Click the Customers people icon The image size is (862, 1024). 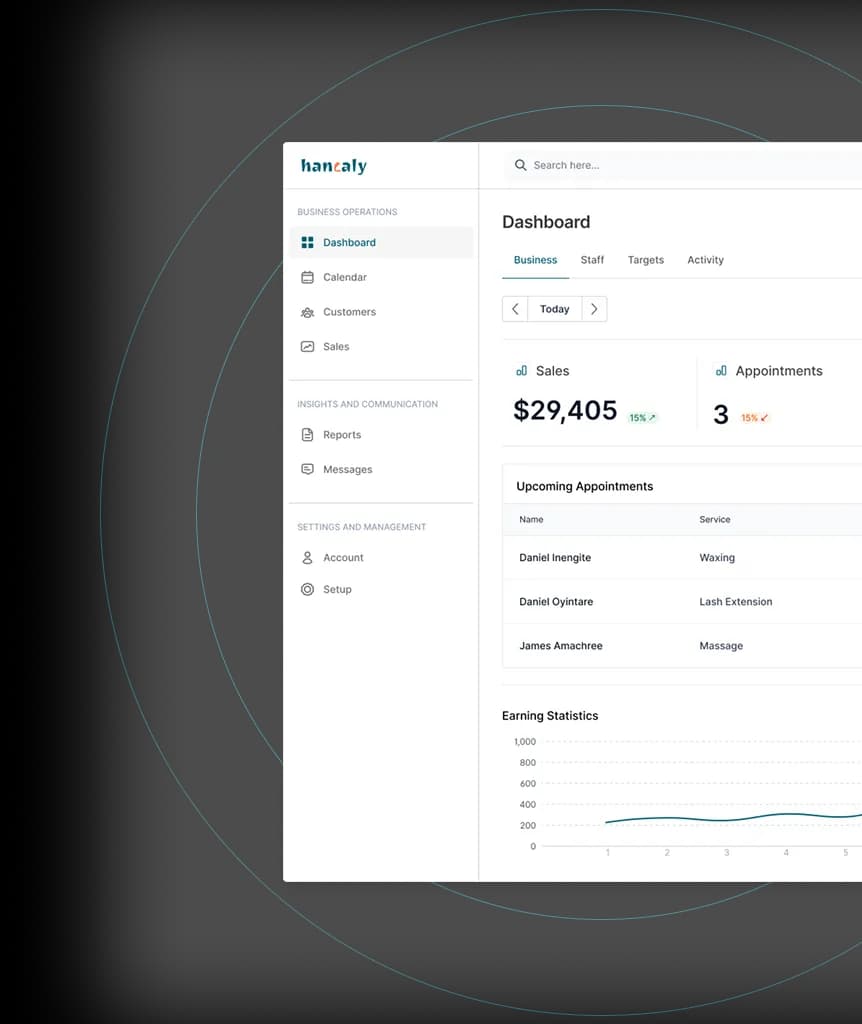pyautogui.click(x=306, y=312)
